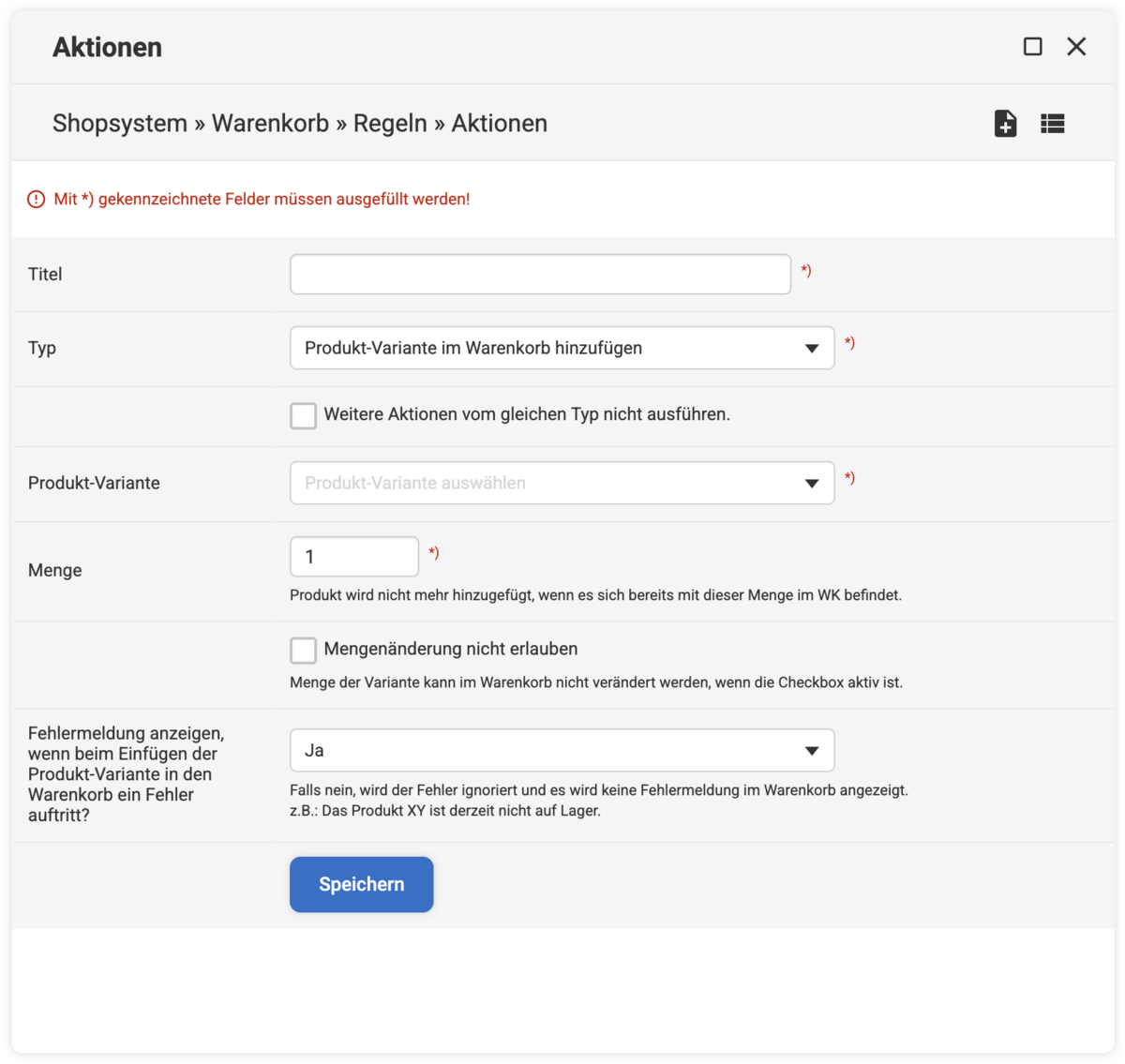Click the new document icon with plus

1005,124
